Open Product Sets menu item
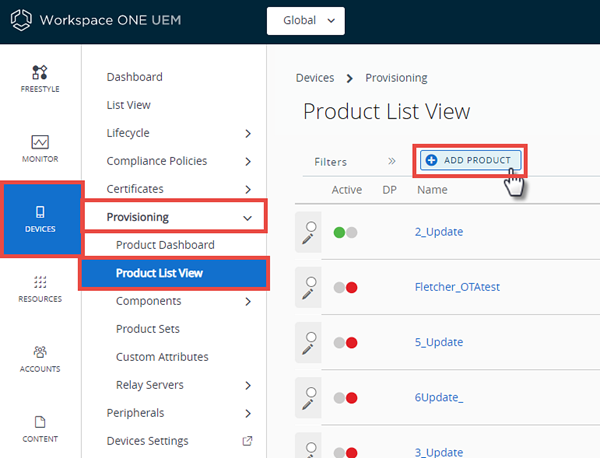 pyautogui.click(x=148, y=329)
